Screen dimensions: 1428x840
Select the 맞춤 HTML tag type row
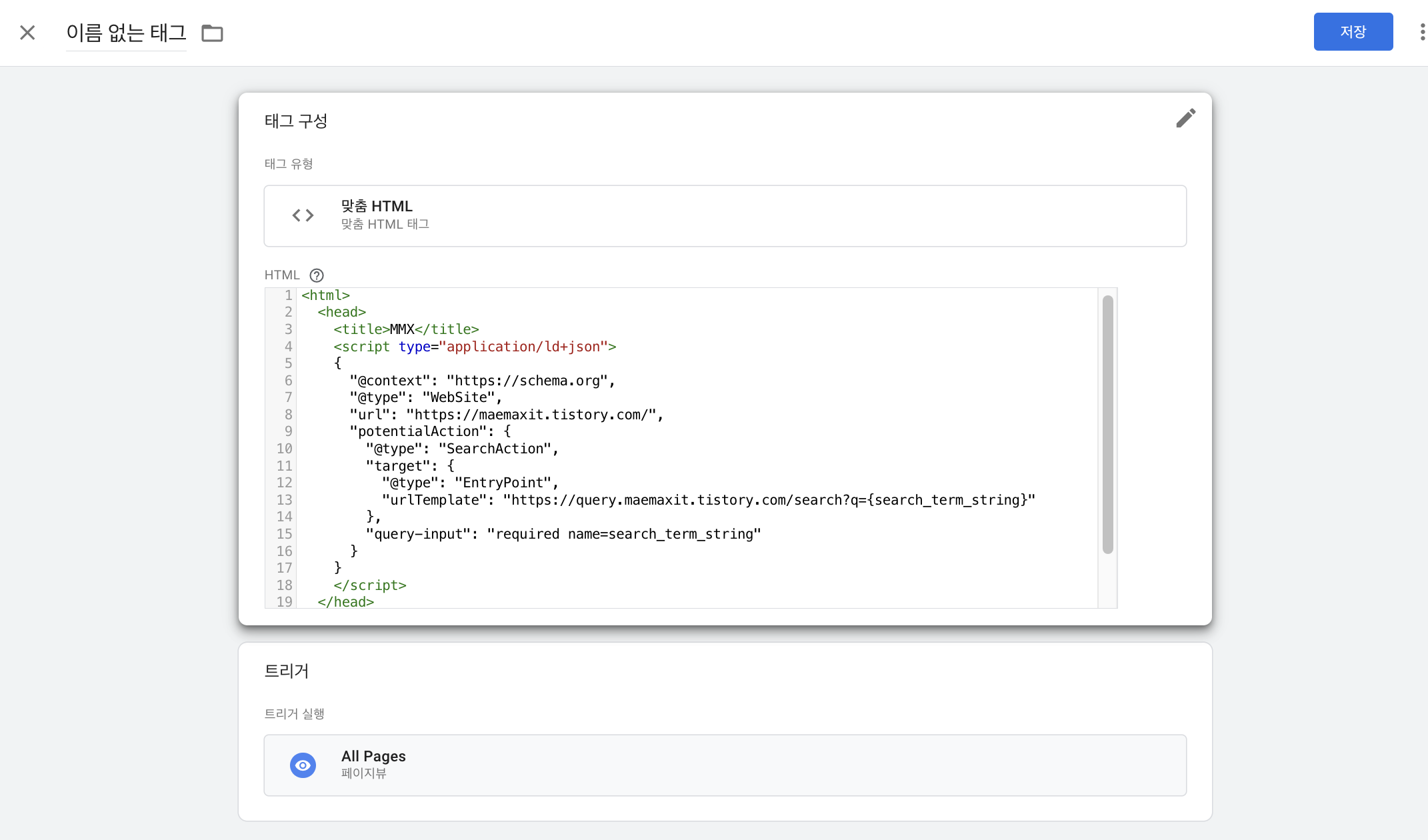(725, 215)
